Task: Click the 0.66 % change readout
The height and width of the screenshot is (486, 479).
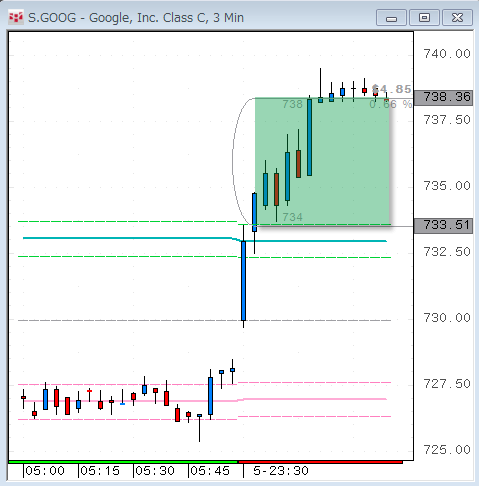Action: pos(390,104)
